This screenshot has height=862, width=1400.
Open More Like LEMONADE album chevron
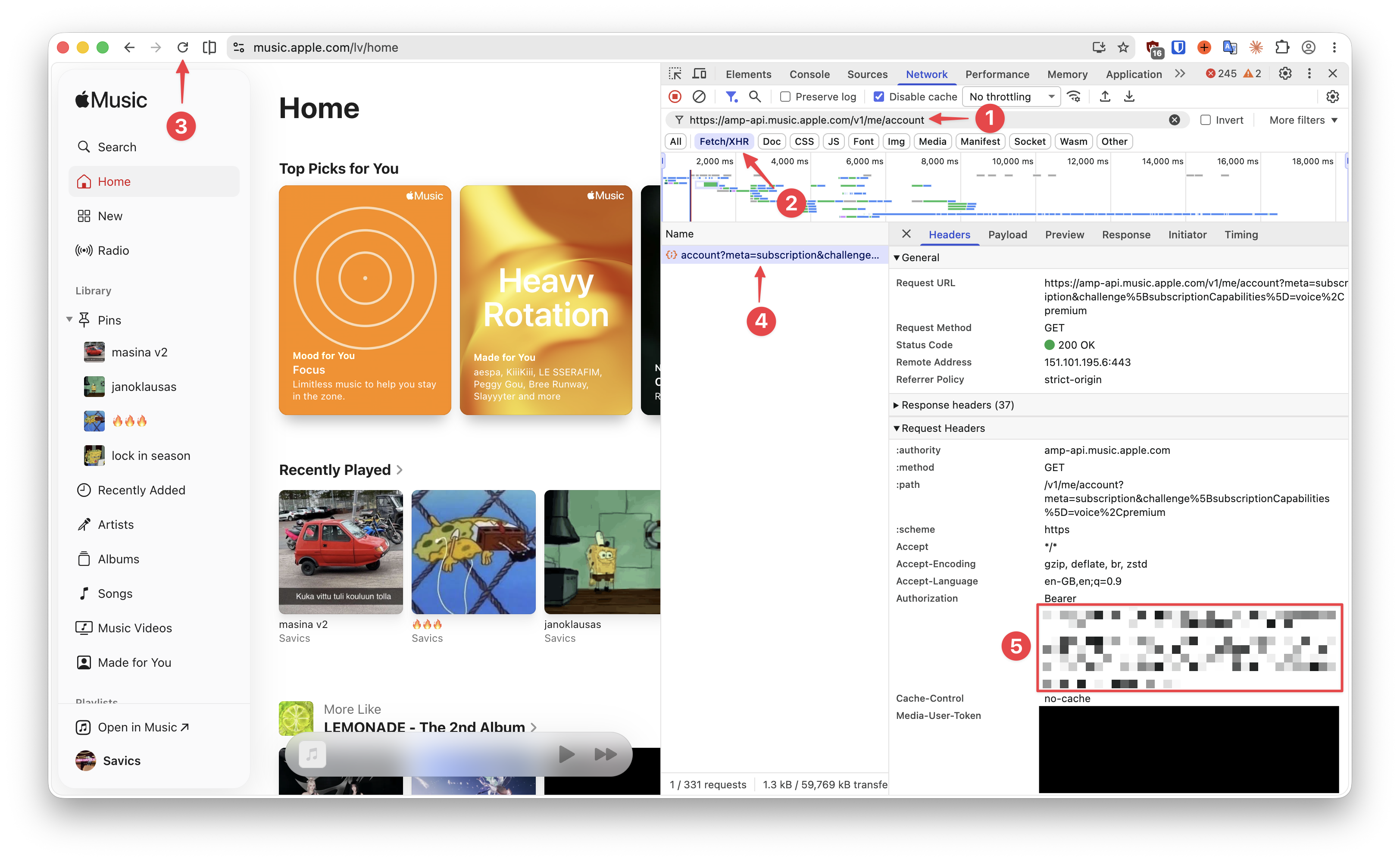pyautogui.click(x=534, y=728)
